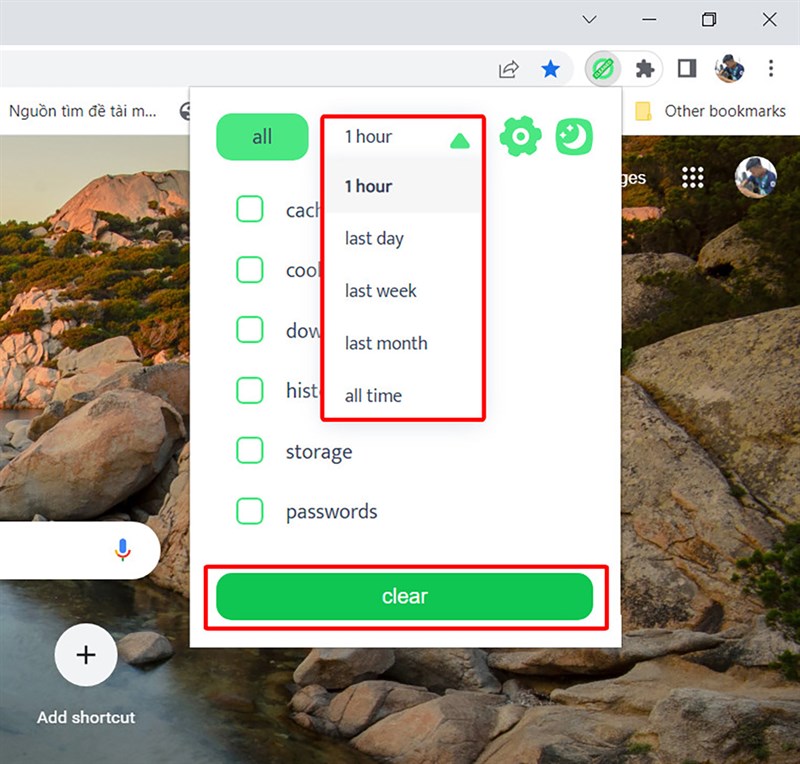Open Chrome's three-dot menu
Screen dimensions: 800x764
click(771, 68)
